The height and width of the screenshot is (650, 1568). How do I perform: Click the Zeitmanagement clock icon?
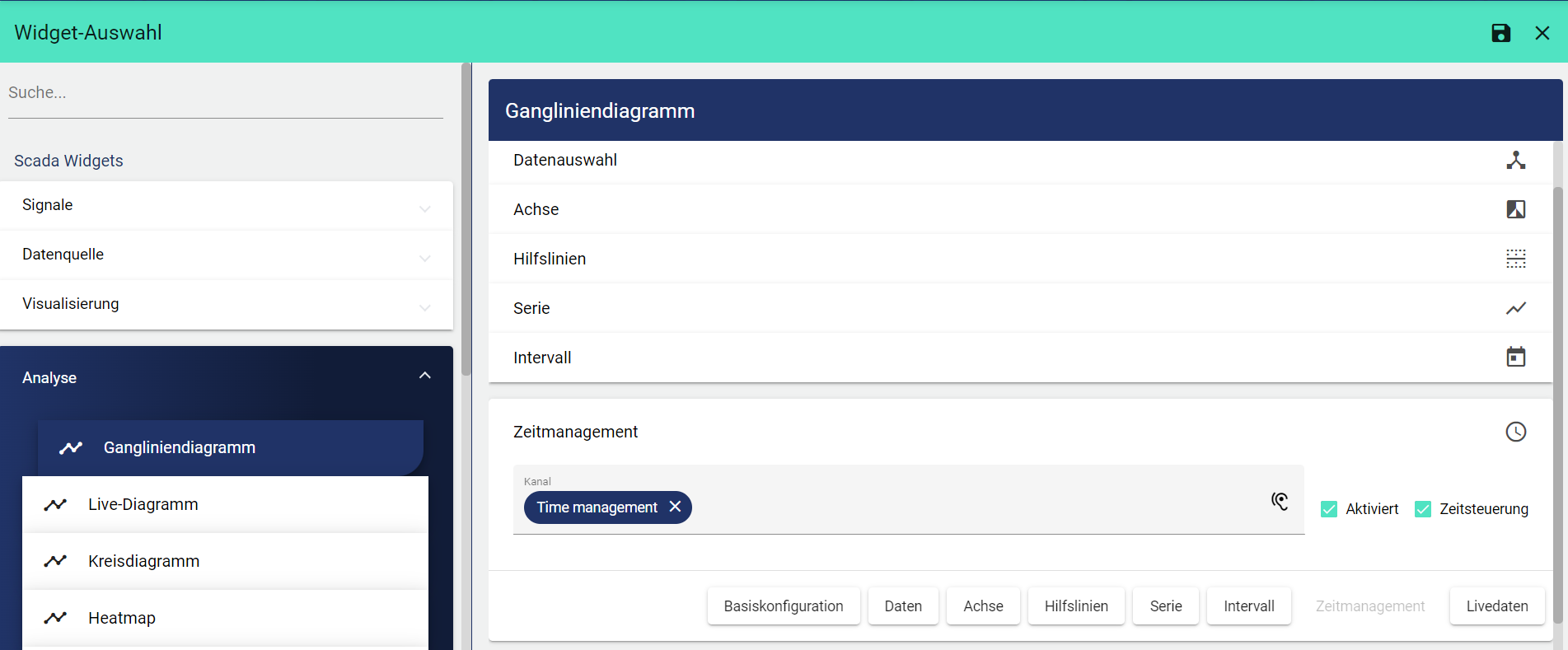[x=1515, y=432]
